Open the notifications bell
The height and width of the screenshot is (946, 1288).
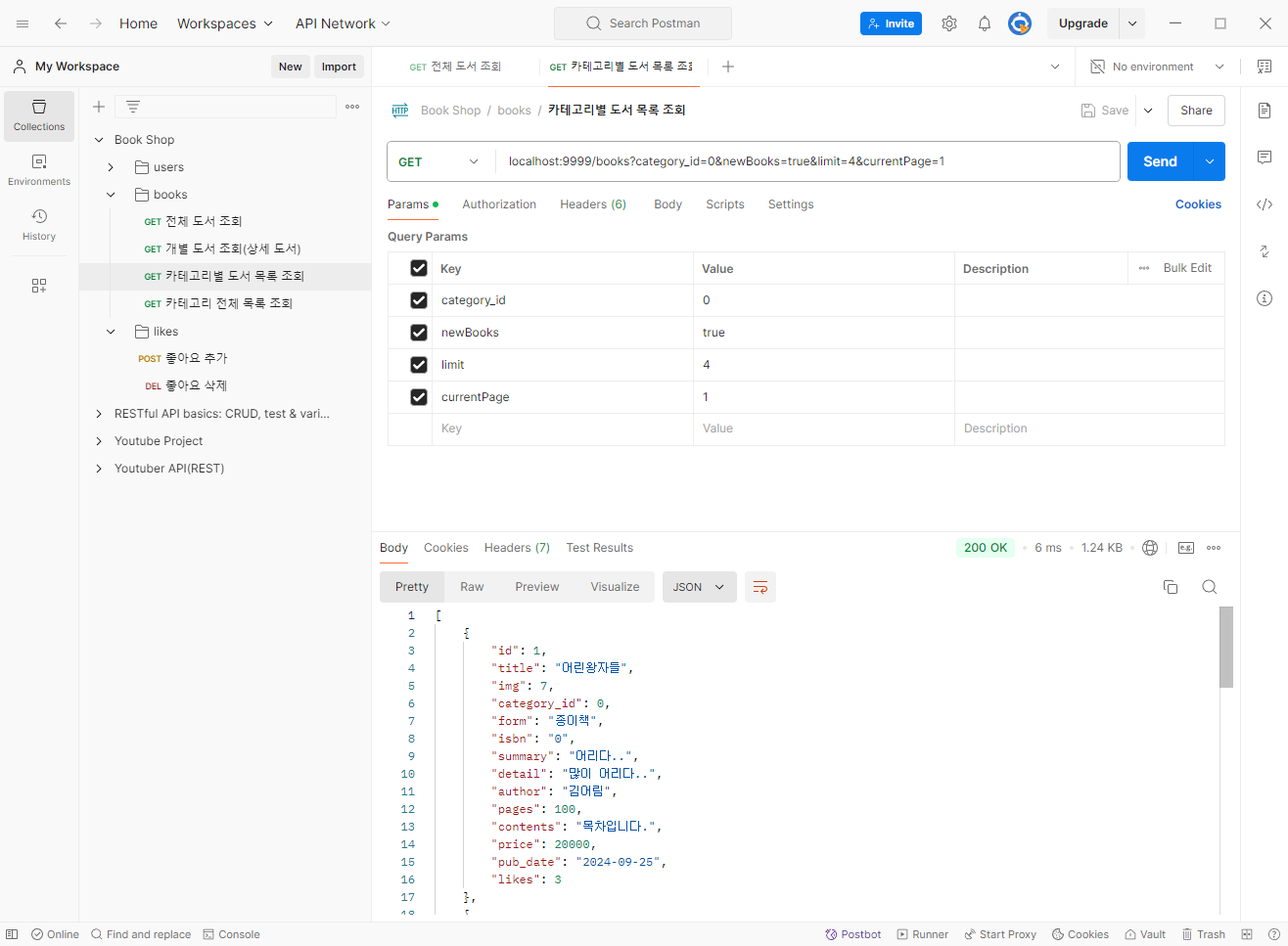tap(985, 23)
